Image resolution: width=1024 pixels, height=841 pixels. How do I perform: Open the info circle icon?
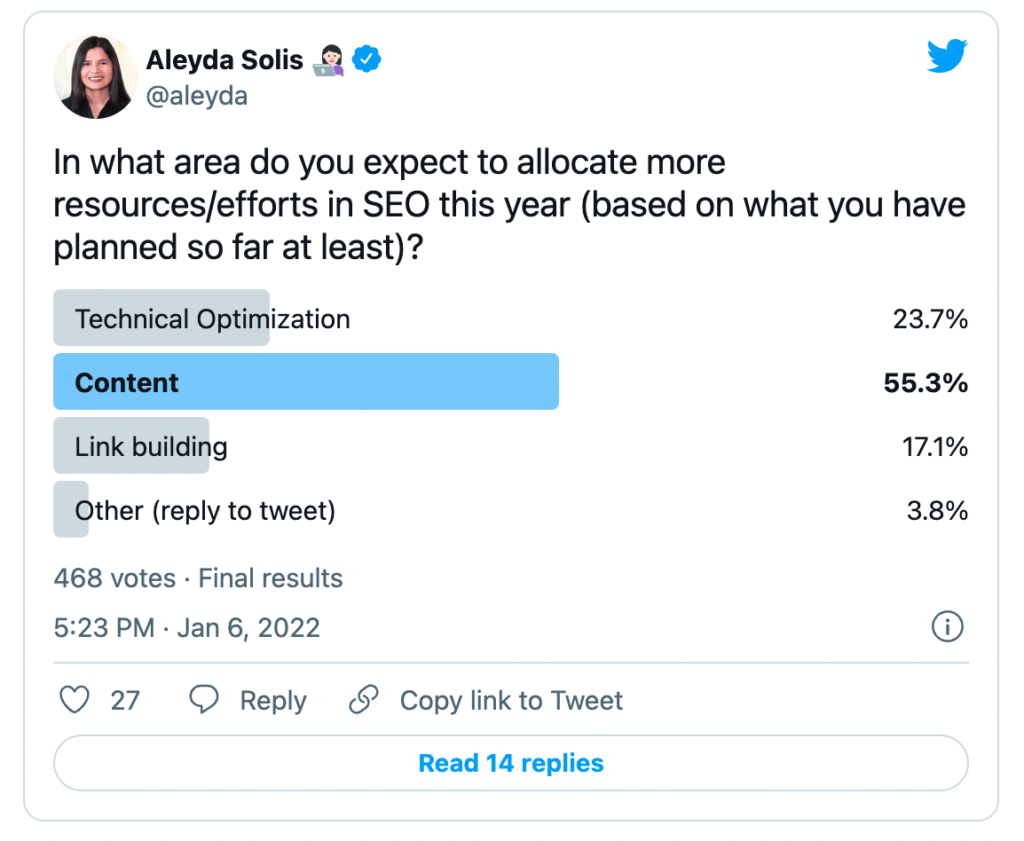point(946,627)
